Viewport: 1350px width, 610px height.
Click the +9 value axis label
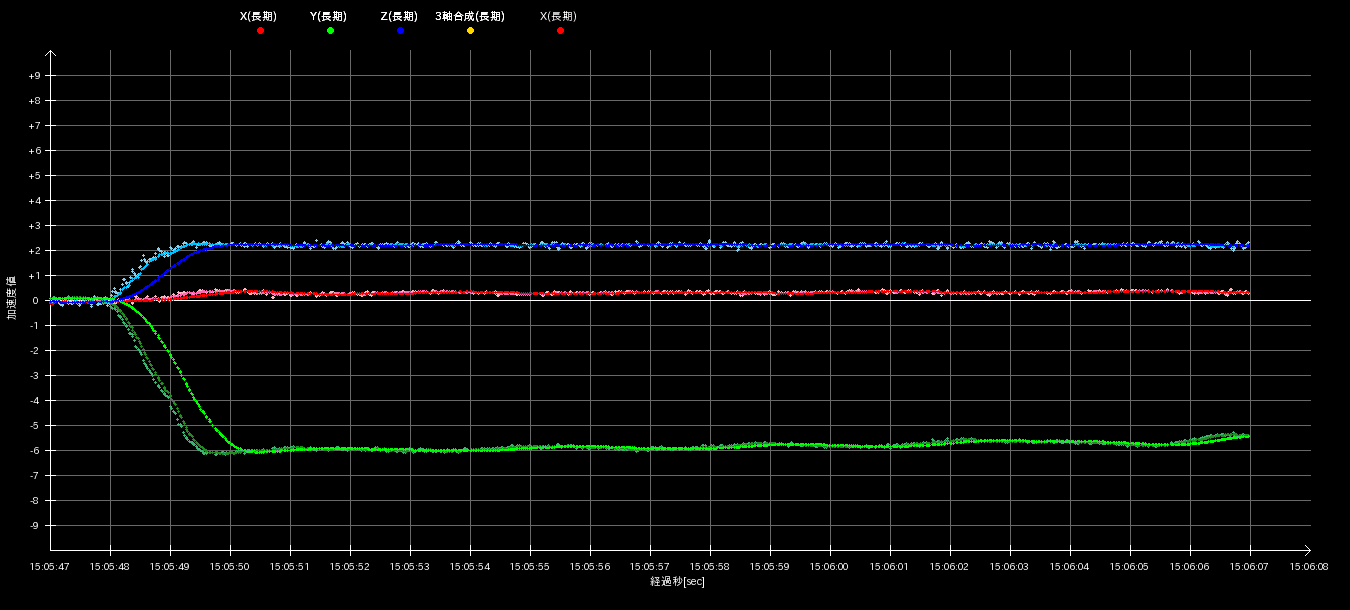(x=34, y=76)
